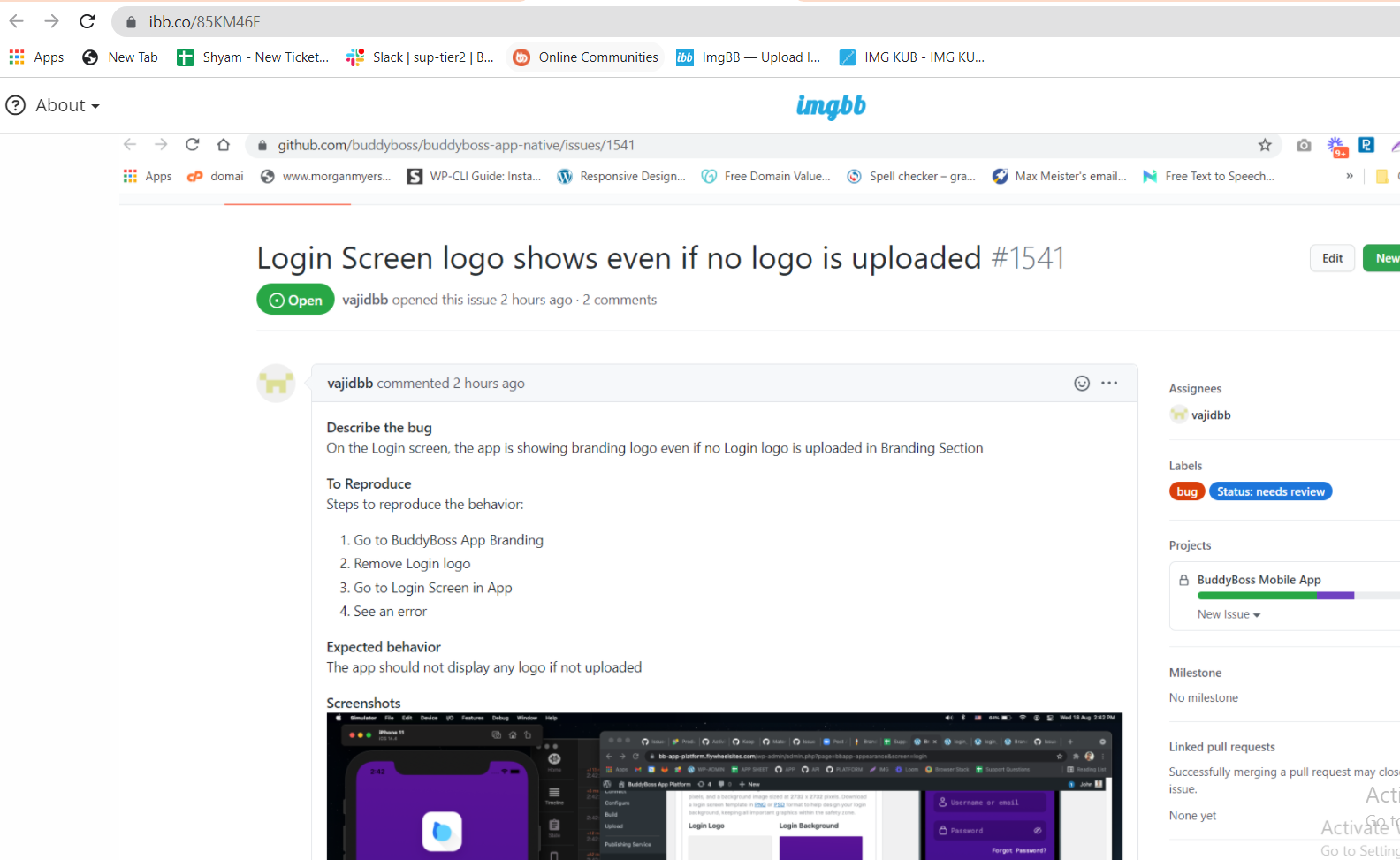Open the IMG KUB bookmark
The height and width of the screenshot is (860, 1400).
point(911,57)
